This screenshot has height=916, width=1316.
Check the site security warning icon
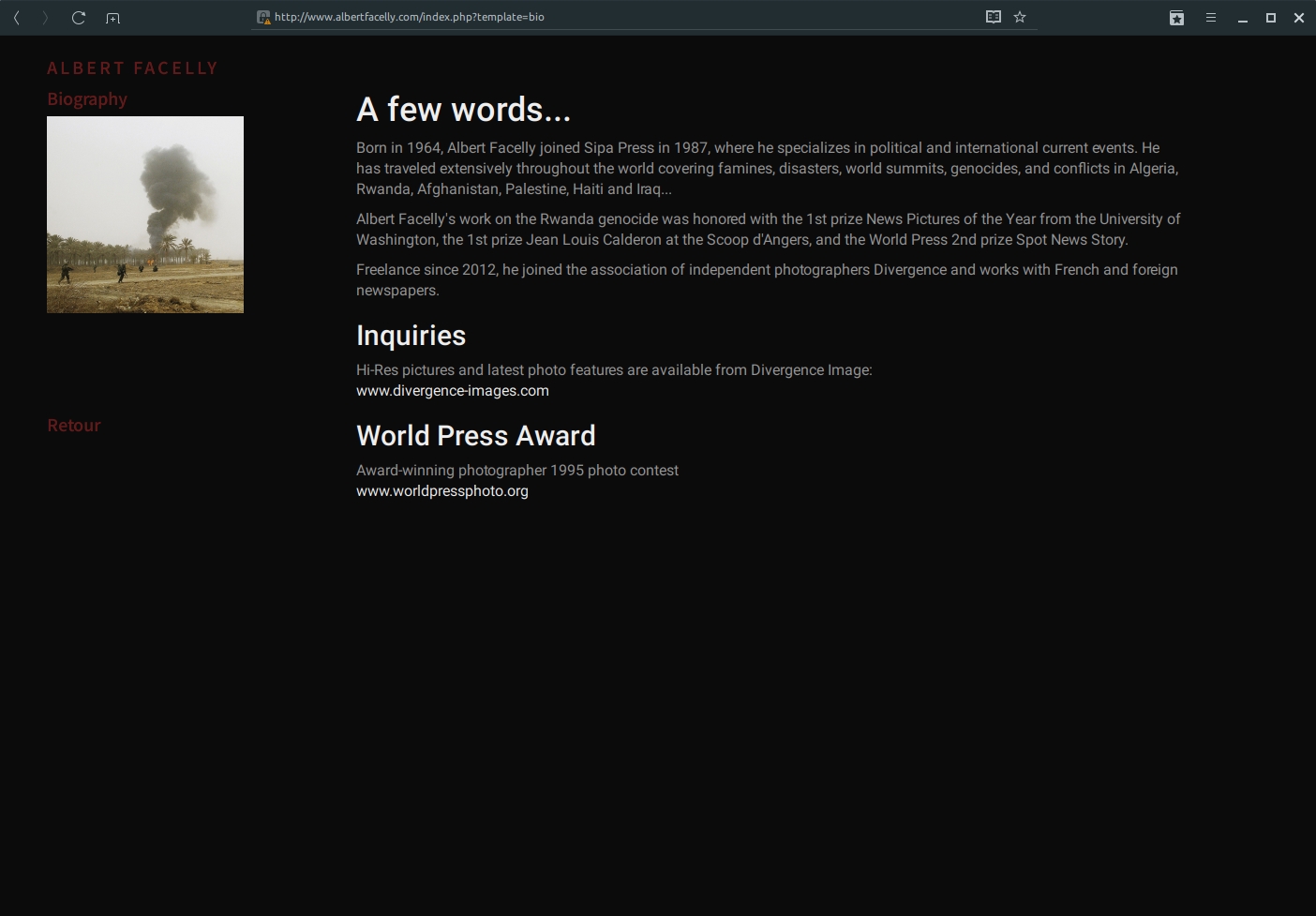pos(263,17)
